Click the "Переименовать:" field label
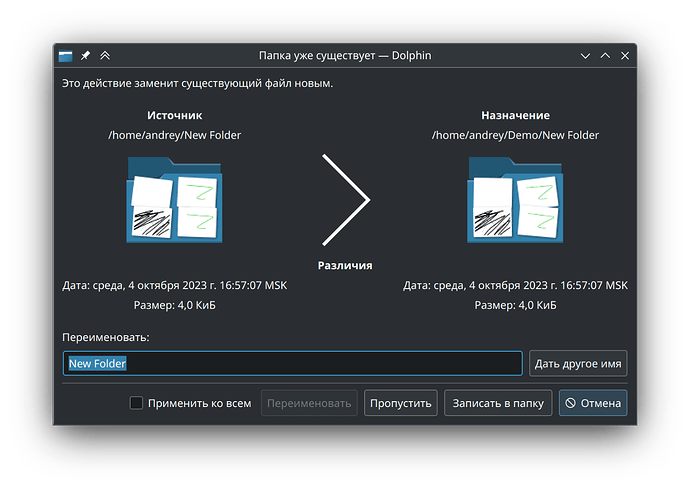This screenshot has height=488, width=690. point(106,337)
